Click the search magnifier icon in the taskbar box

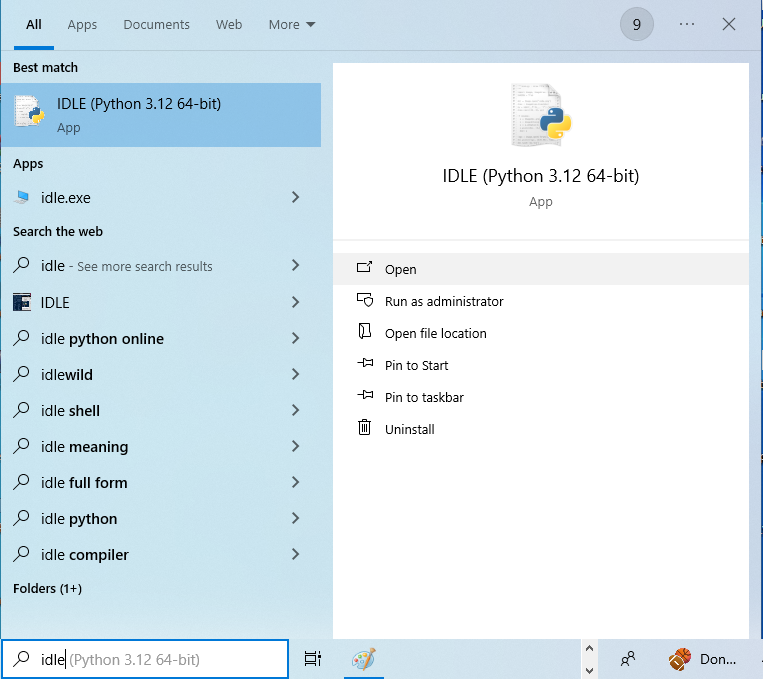tap(21, 659)
